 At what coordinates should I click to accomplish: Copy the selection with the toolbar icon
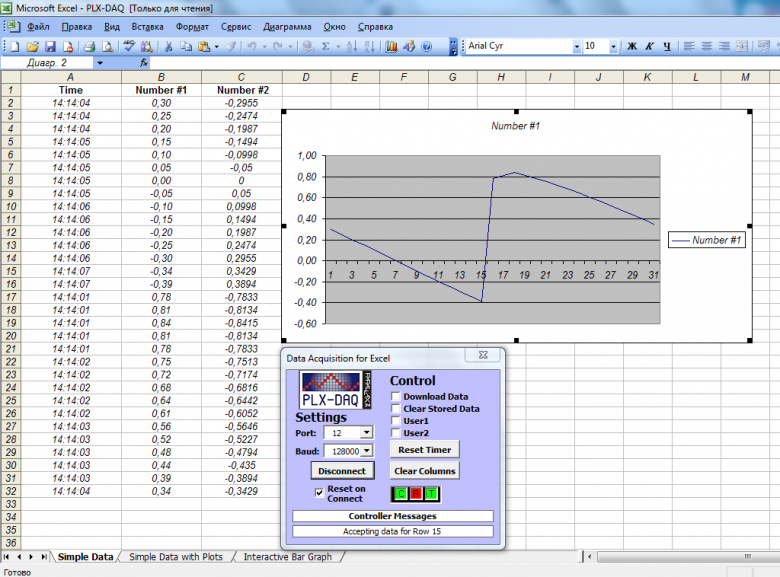tap(186, 47)
